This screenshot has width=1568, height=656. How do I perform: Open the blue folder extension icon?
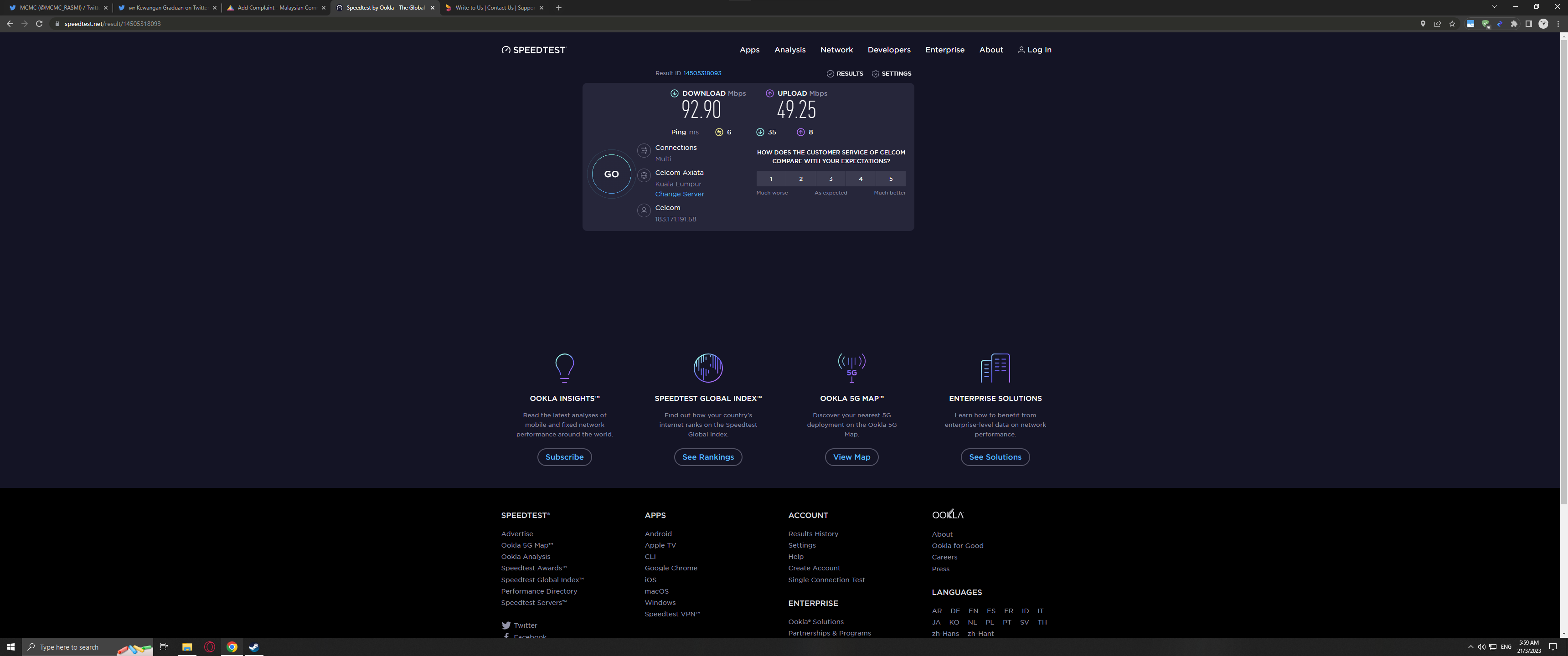1470,24
